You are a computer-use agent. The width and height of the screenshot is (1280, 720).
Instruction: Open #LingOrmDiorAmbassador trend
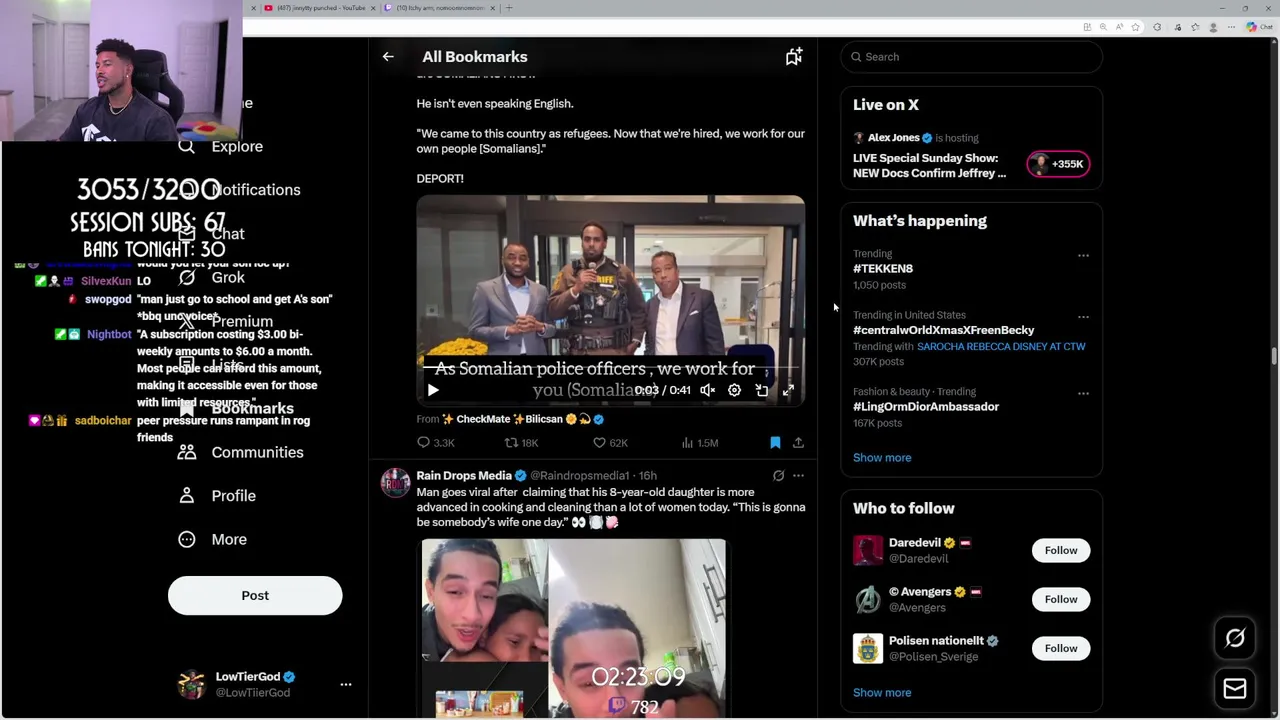(926, 407)
